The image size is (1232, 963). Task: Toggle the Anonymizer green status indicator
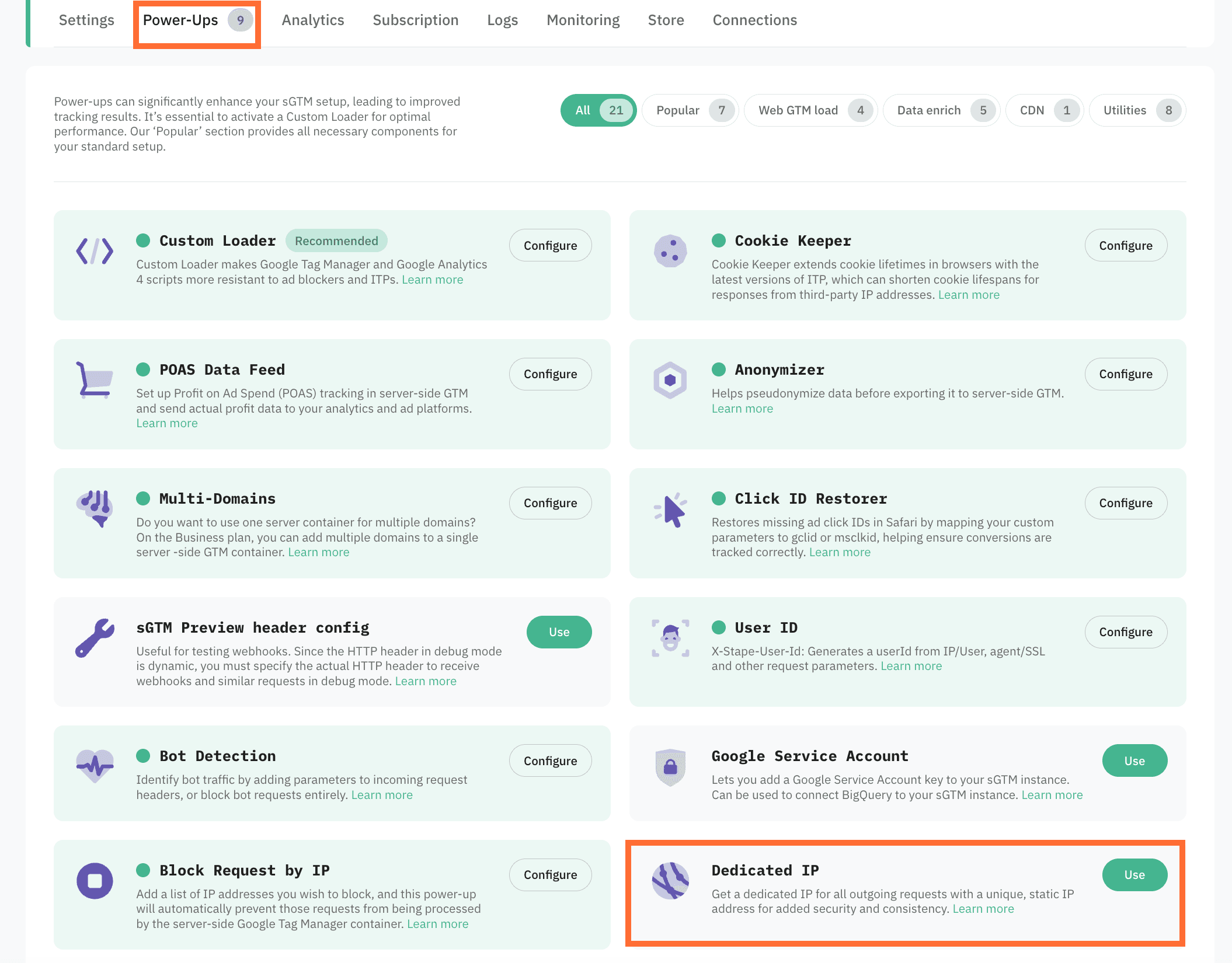coord(719,369)
